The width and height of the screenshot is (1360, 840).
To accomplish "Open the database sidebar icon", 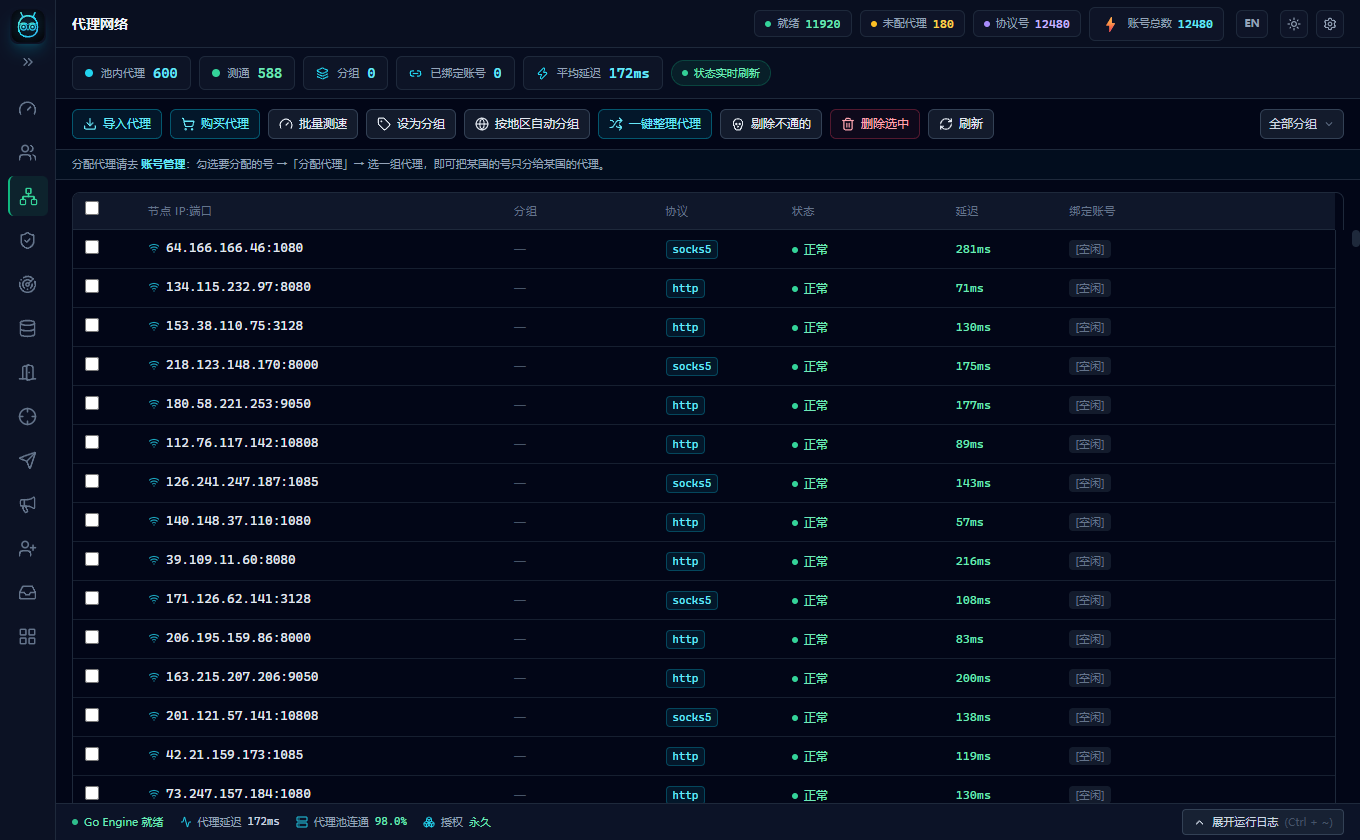I will pos(28,328).
